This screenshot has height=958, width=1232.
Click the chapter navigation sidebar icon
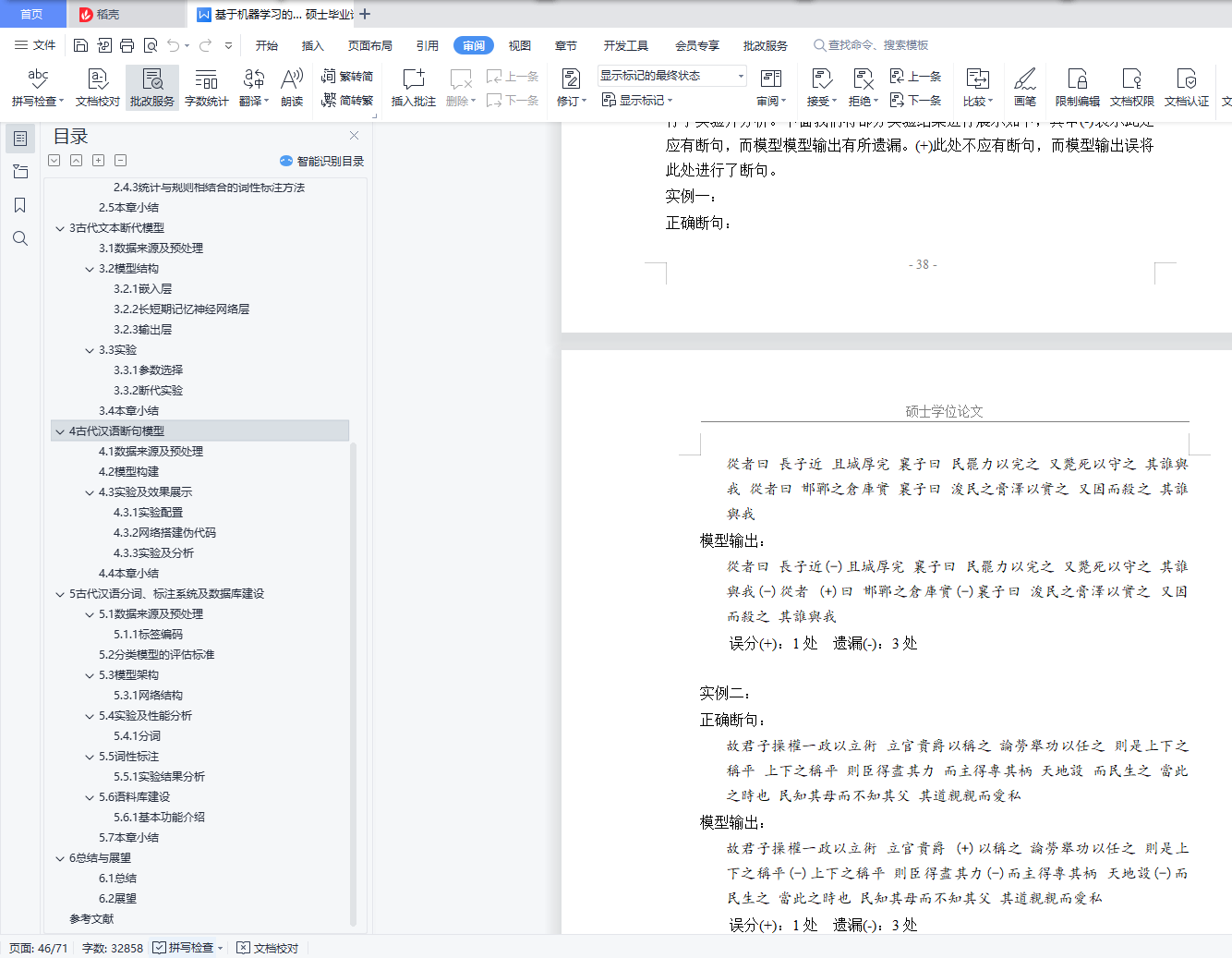click(20, 172)
